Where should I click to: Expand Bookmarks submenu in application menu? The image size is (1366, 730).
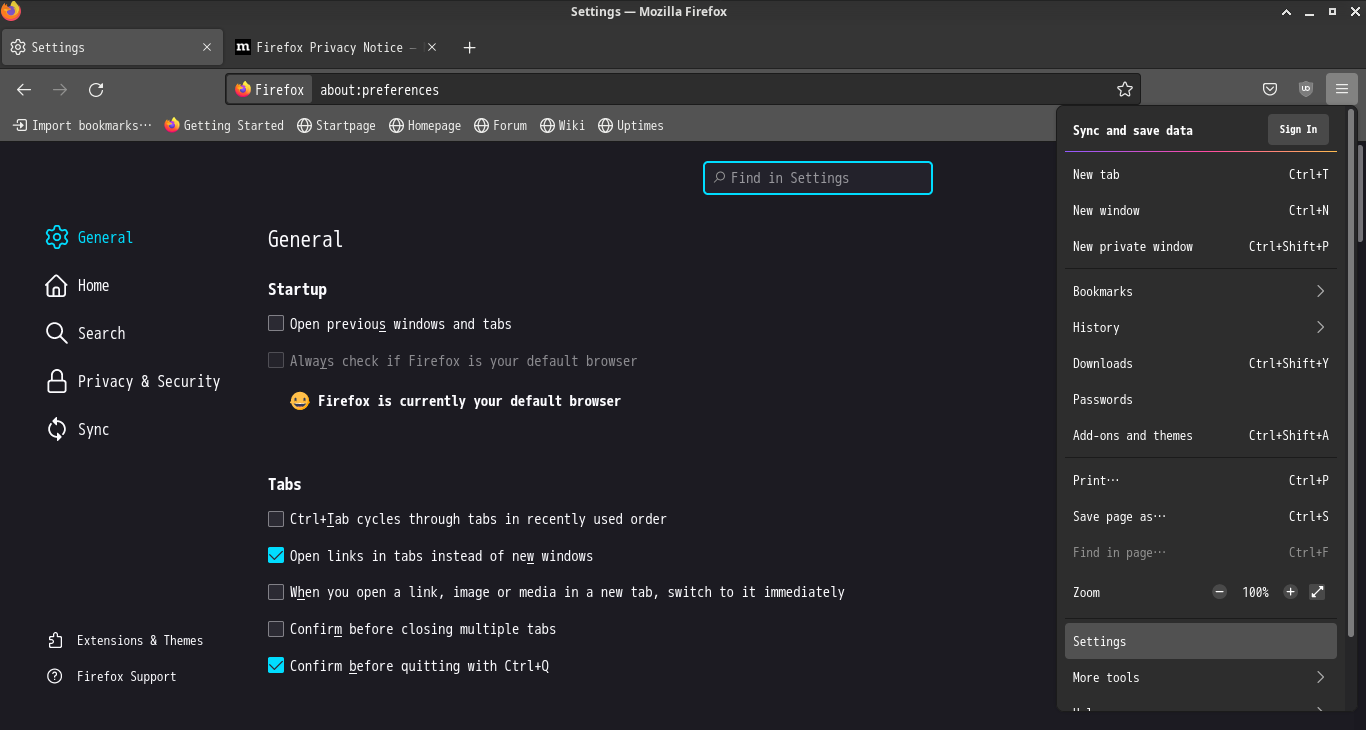coord(1200,291)
